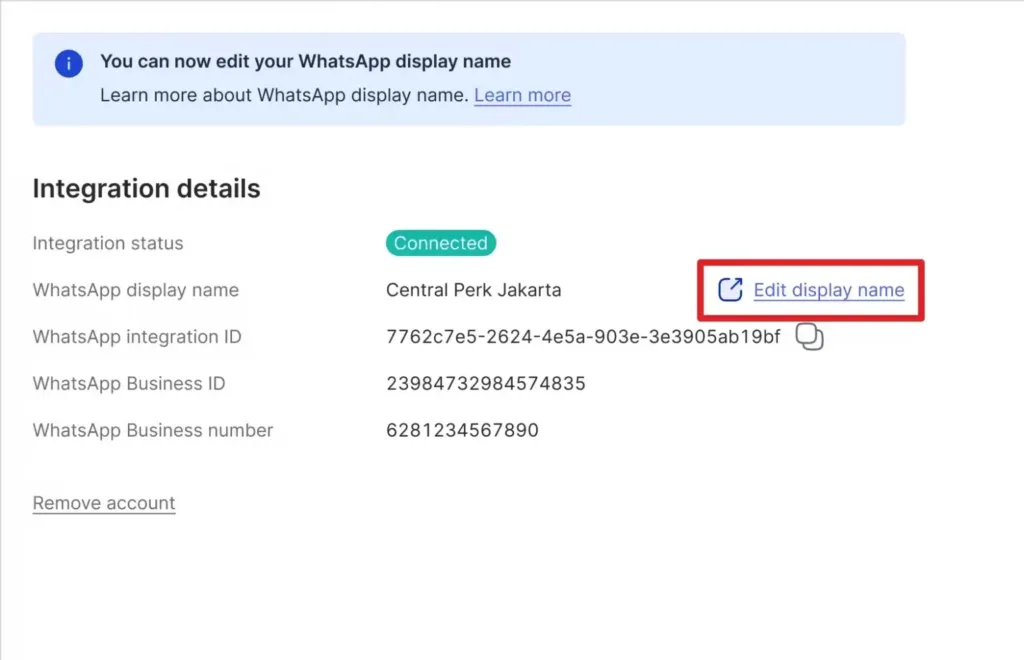The width and height of the screenshot is (1024, 660).
Task: Click the WhatsApp integration ID value text
Action: pos(583,337)
